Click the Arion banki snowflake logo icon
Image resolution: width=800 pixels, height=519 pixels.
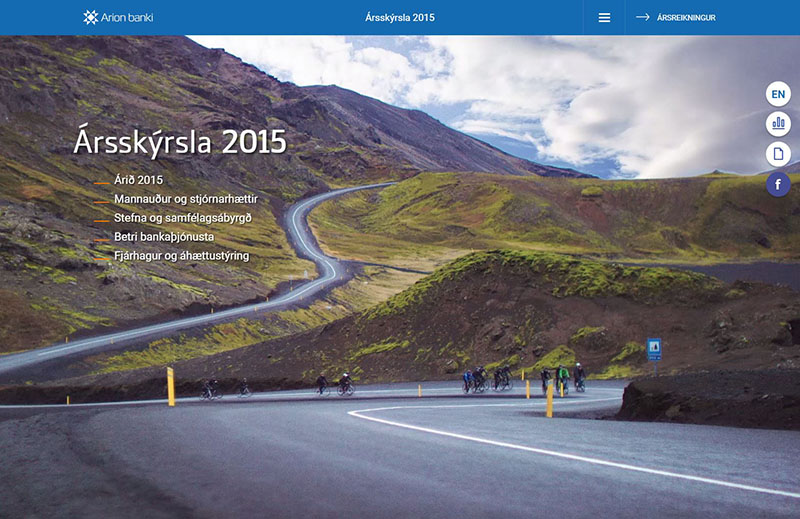pyautogui.click(x=91, y=17)
